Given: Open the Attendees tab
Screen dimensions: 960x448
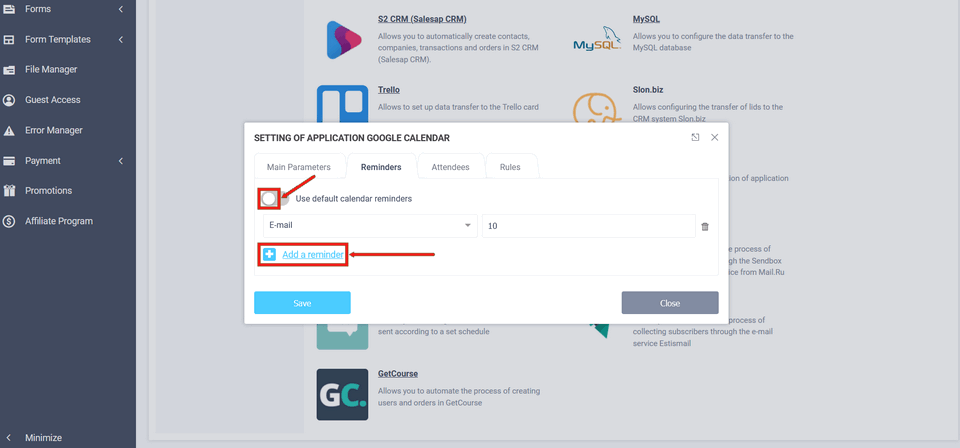Looking at the screenshot, I should [x=450, y=167].
